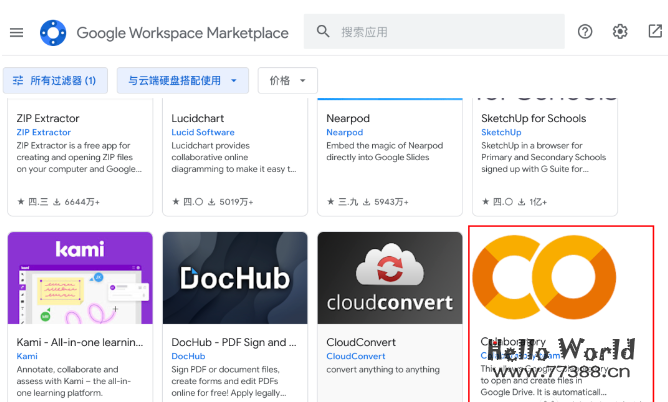The height and width of the screenshot is (402, 668).
Task: Open the SketchUp developer link
Action: click(x=501, y=132)
